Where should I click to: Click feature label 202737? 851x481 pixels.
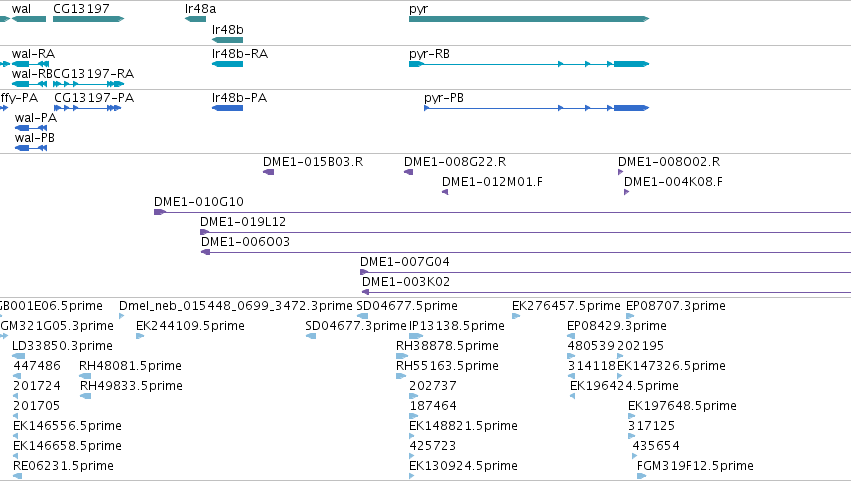(x=433, y=386)
